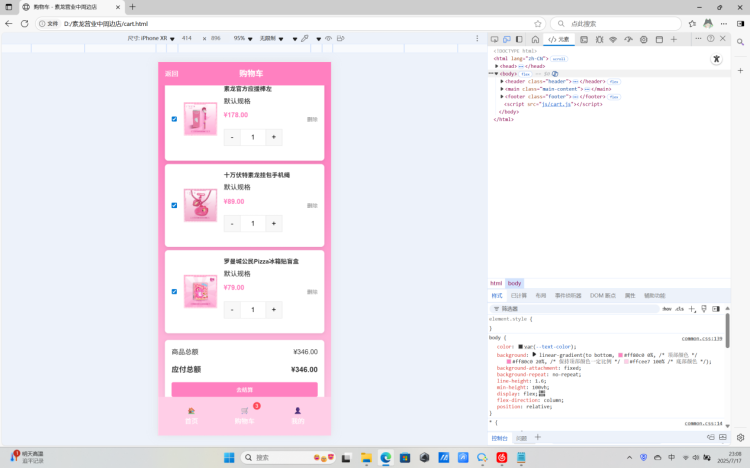750x468 pixels.
Task: Open the Memory chip icon in DevTools
Action: [x=644, y=39]
